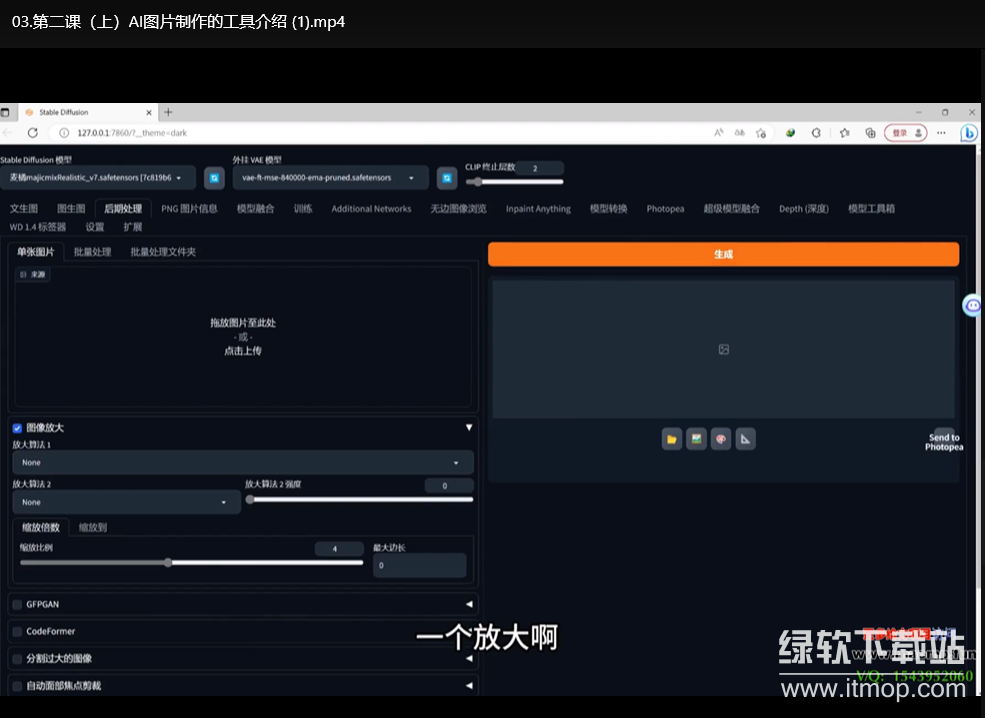Click the colorful browser extension icon

point(790,133)
